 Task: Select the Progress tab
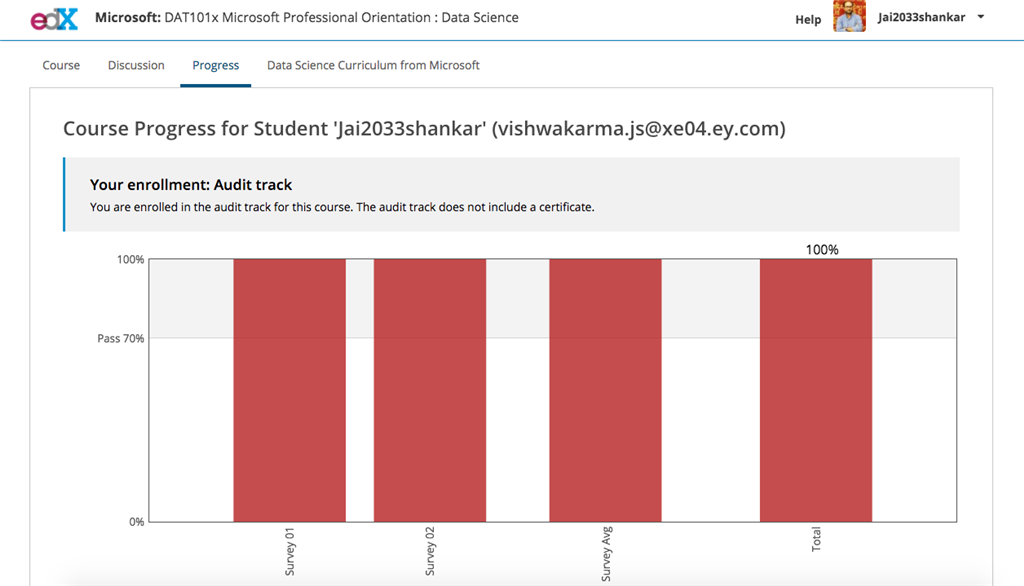point(216,65)
